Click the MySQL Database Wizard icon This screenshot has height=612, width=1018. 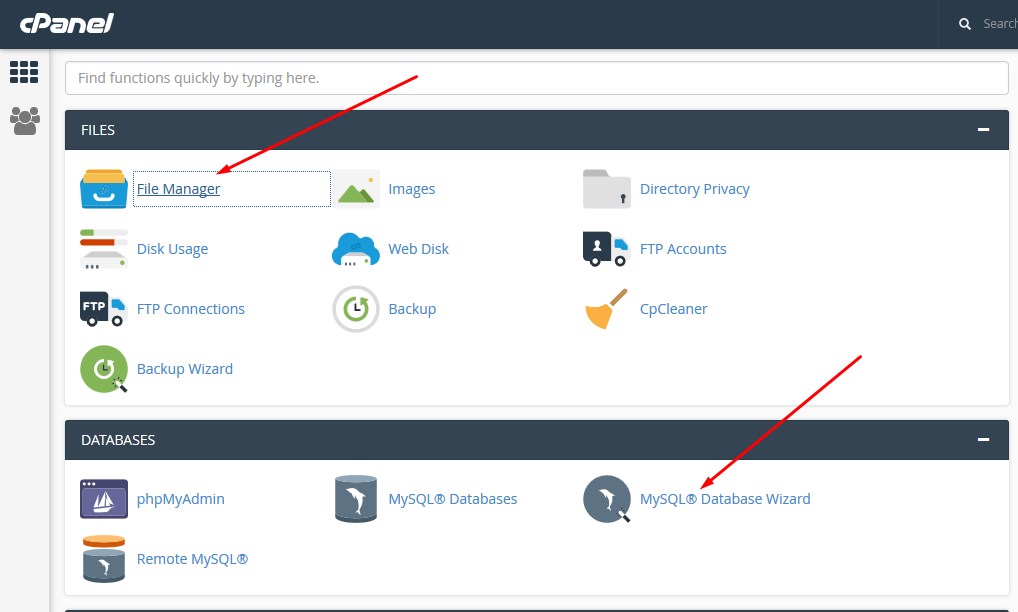point(607,499)
